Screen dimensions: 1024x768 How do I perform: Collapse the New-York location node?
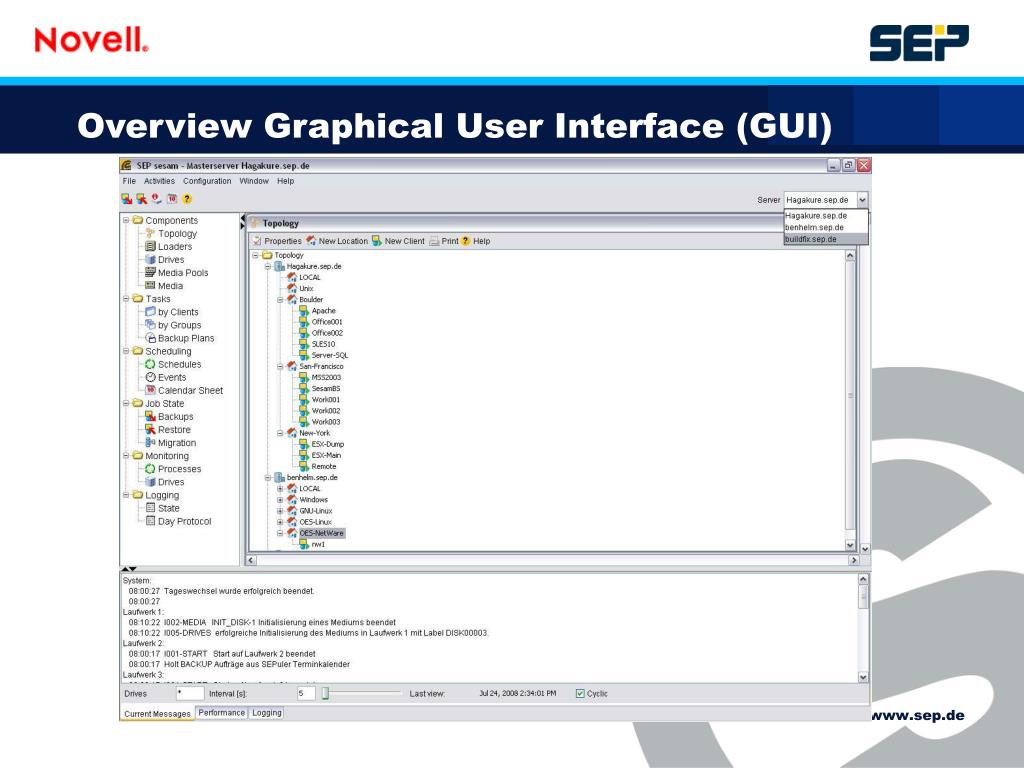(x=280, y=433)
